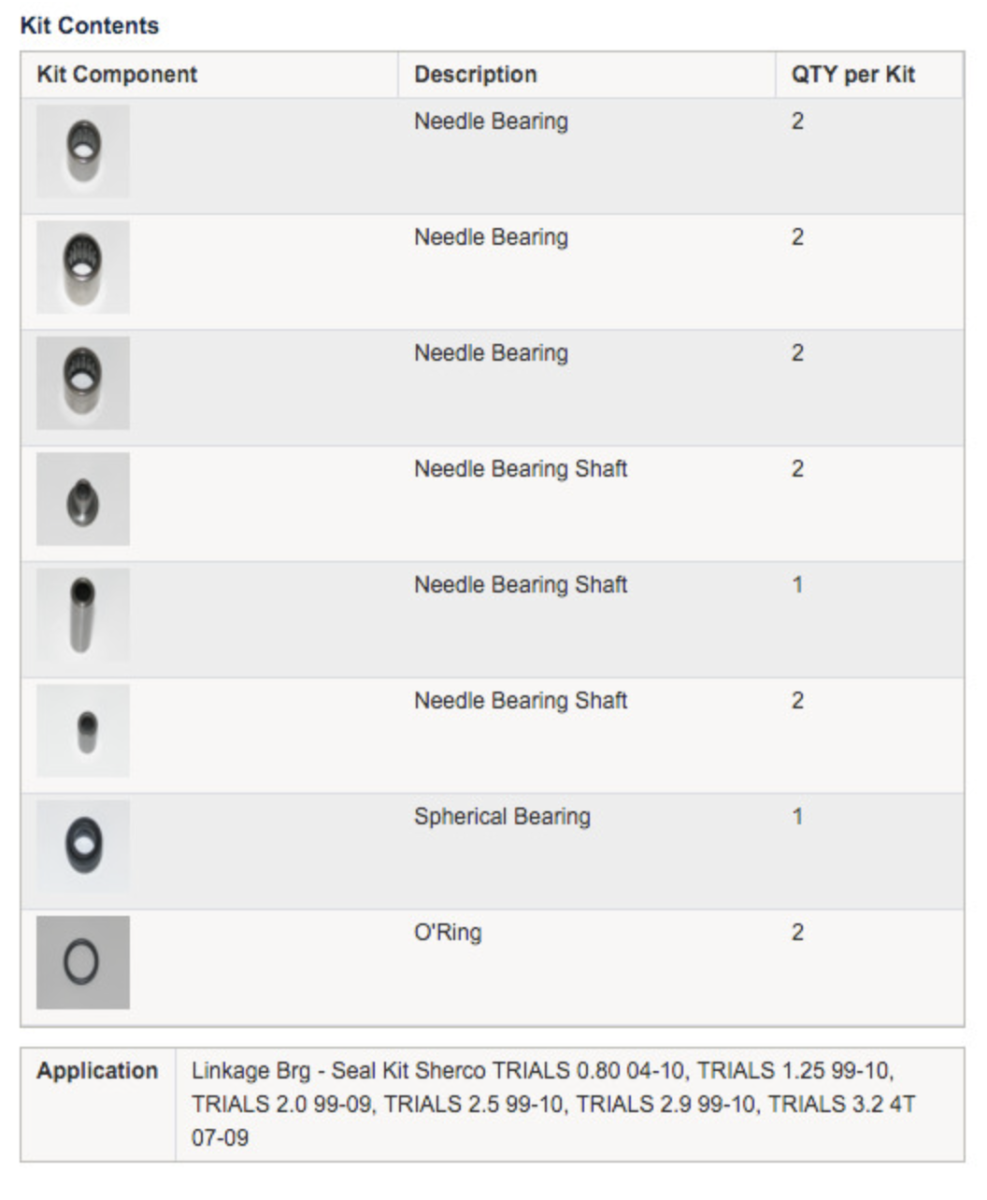The width and height of the screenshot is (987, 1200).
Task: Select the O'Ring description text
Action: click(x=448, y=933)
